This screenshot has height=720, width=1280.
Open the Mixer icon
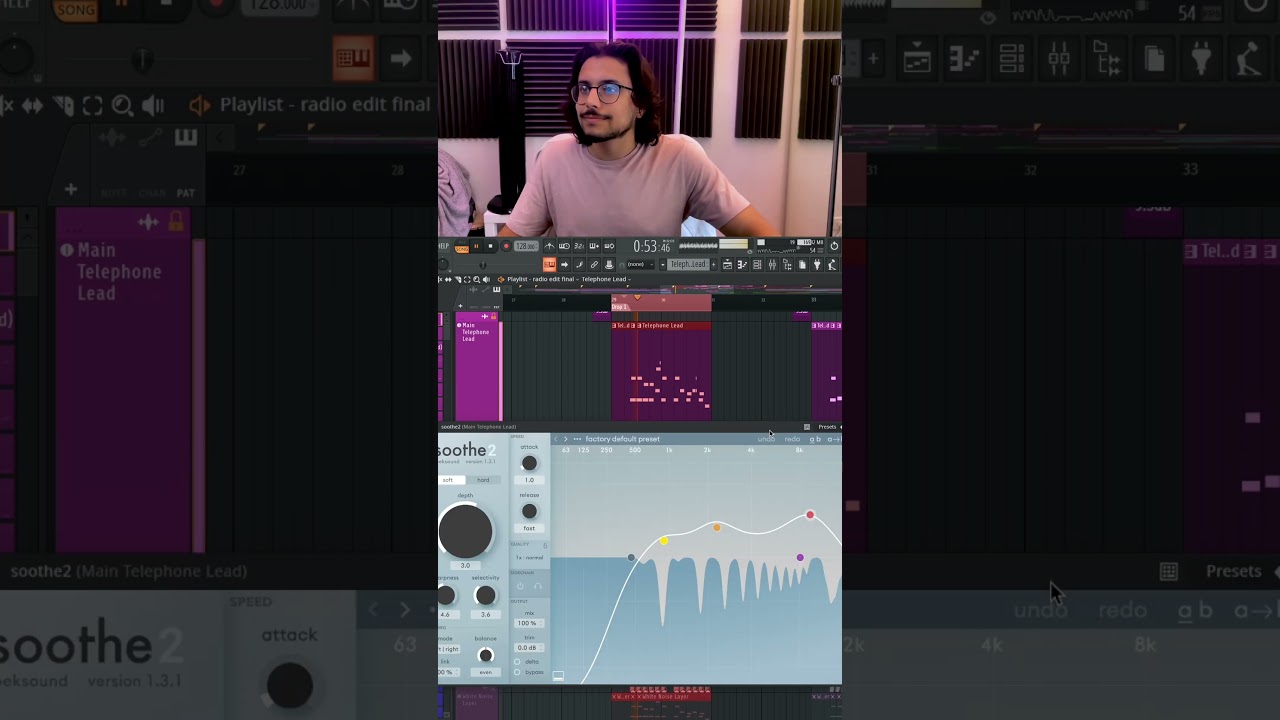coord(772,265)
